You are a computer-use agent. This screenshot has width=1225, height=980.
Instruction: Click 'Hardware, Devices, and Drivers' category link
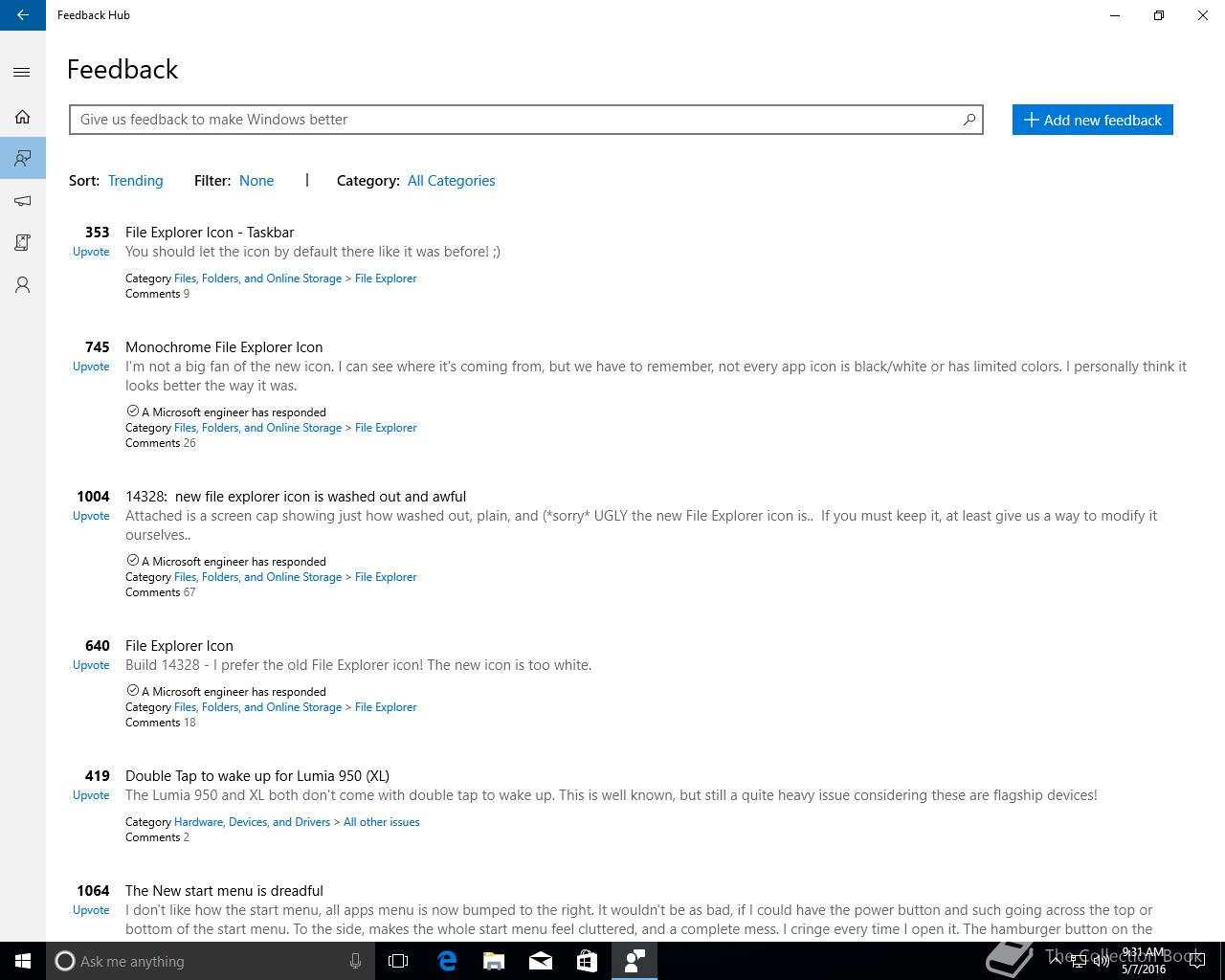[x=252, y=822]
